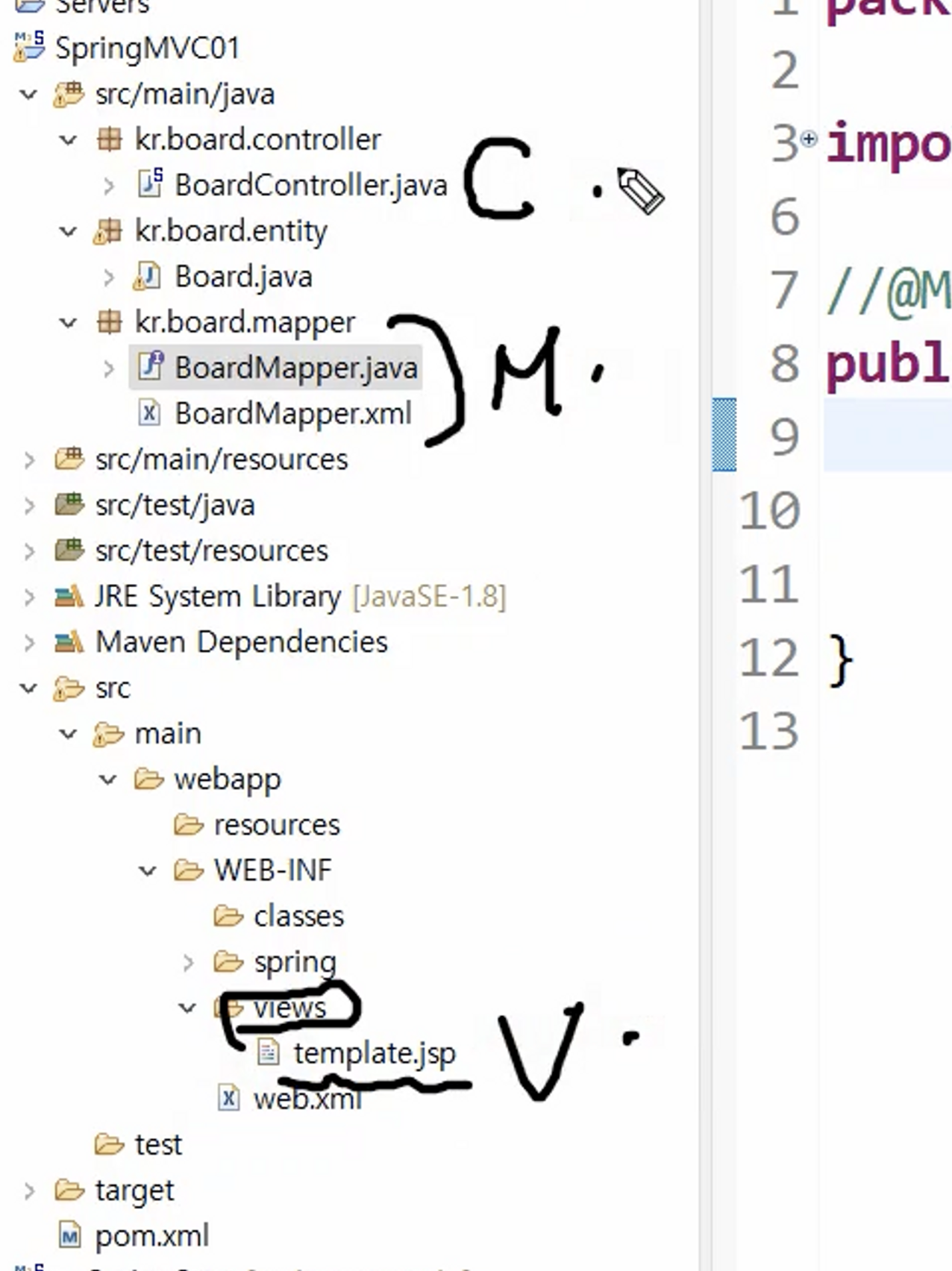Click the kr.board.entity package icon

click(108, 231)
